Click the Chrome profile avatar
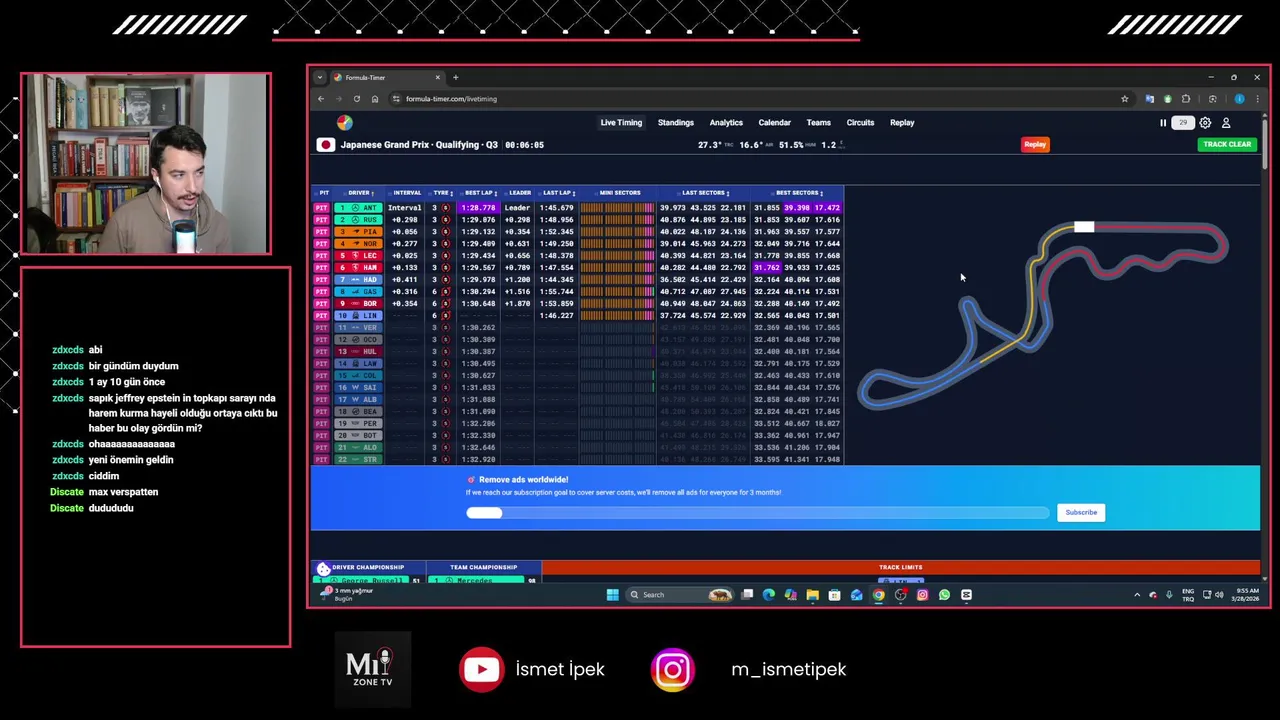This screenshot has width=1280, height=720. click(x=1240, y=99)
